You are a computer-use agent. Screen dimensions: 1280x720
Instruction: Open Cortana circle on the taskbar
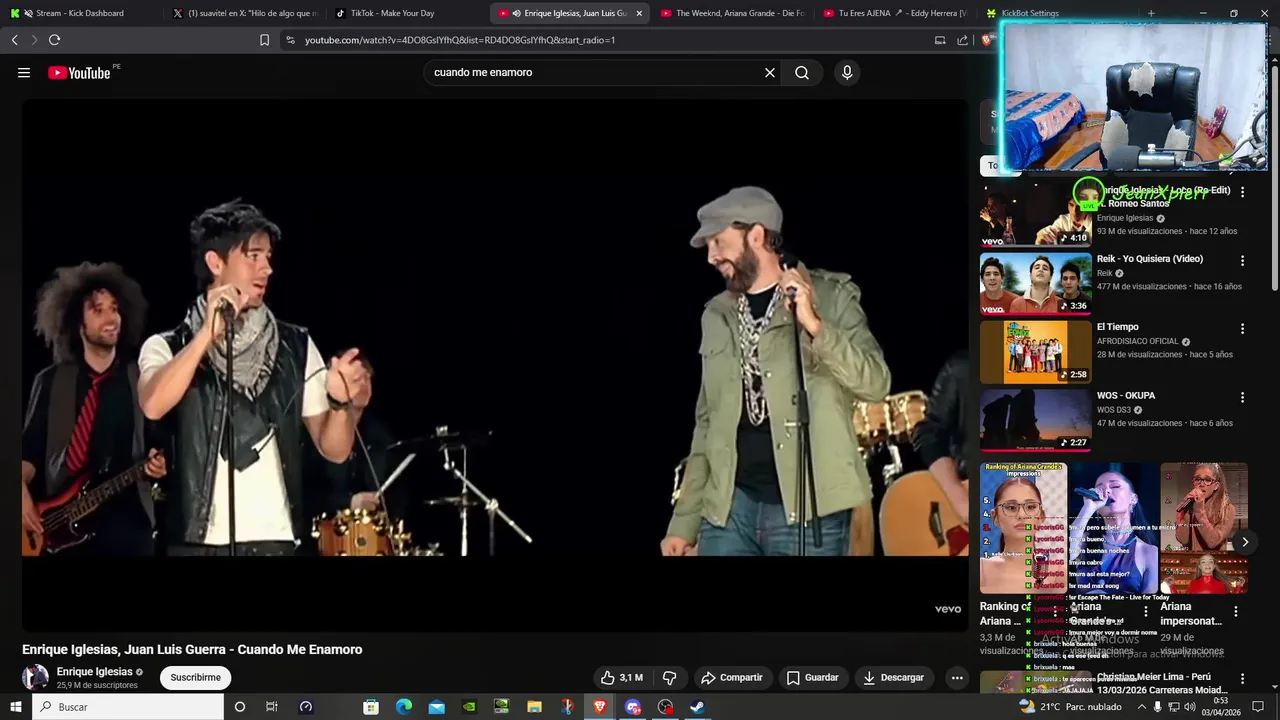(239, 707)
